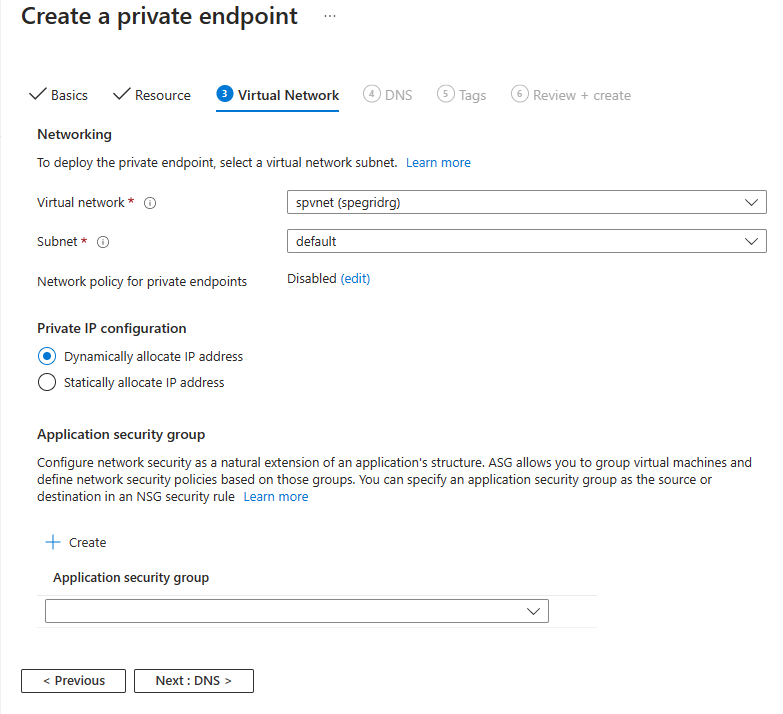Open the Virtual network dropdown
The width and height of the screenshot is (783, 714).
pos(526,203)
